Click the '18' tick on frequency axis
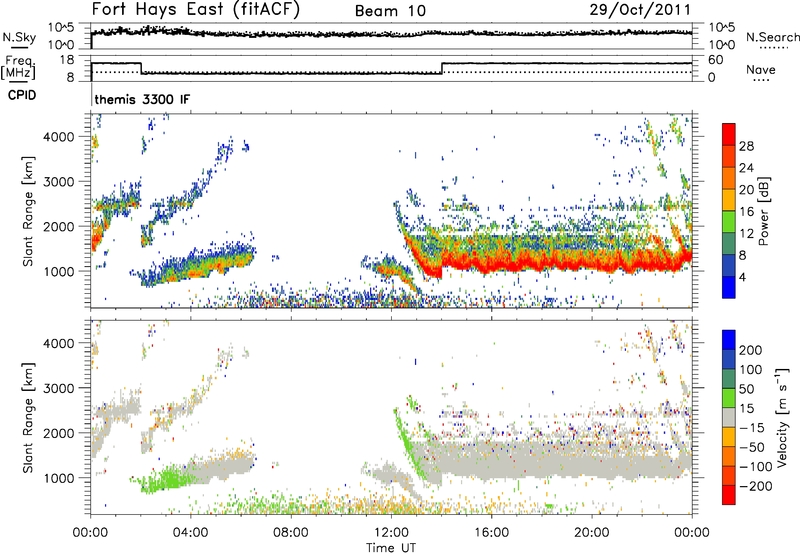This screenshot has width=800, height=554. (x=67, y=60)
